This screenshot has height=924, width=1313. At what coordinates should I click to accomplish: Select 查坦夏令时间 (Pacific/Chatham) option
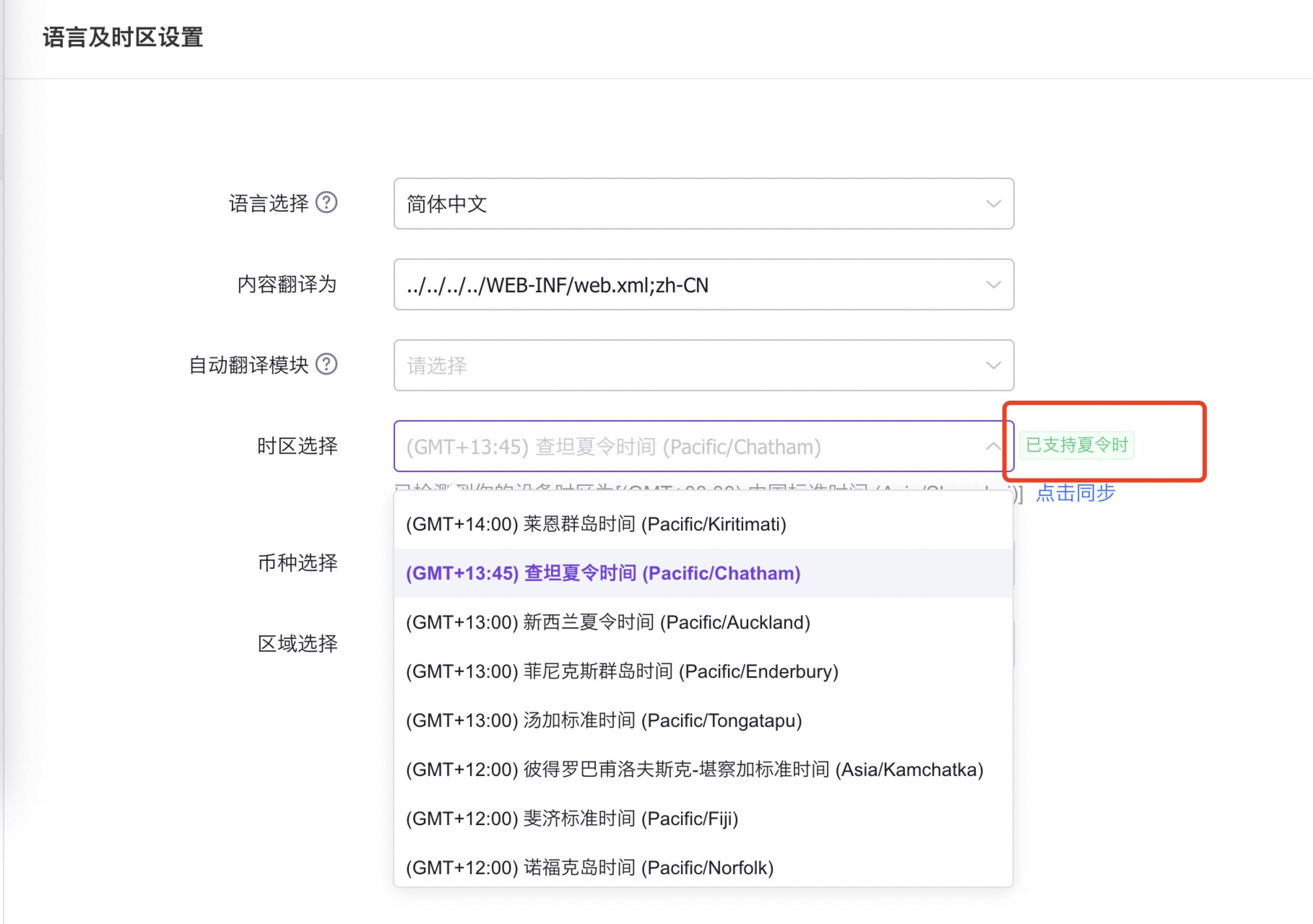pos(703,573)
